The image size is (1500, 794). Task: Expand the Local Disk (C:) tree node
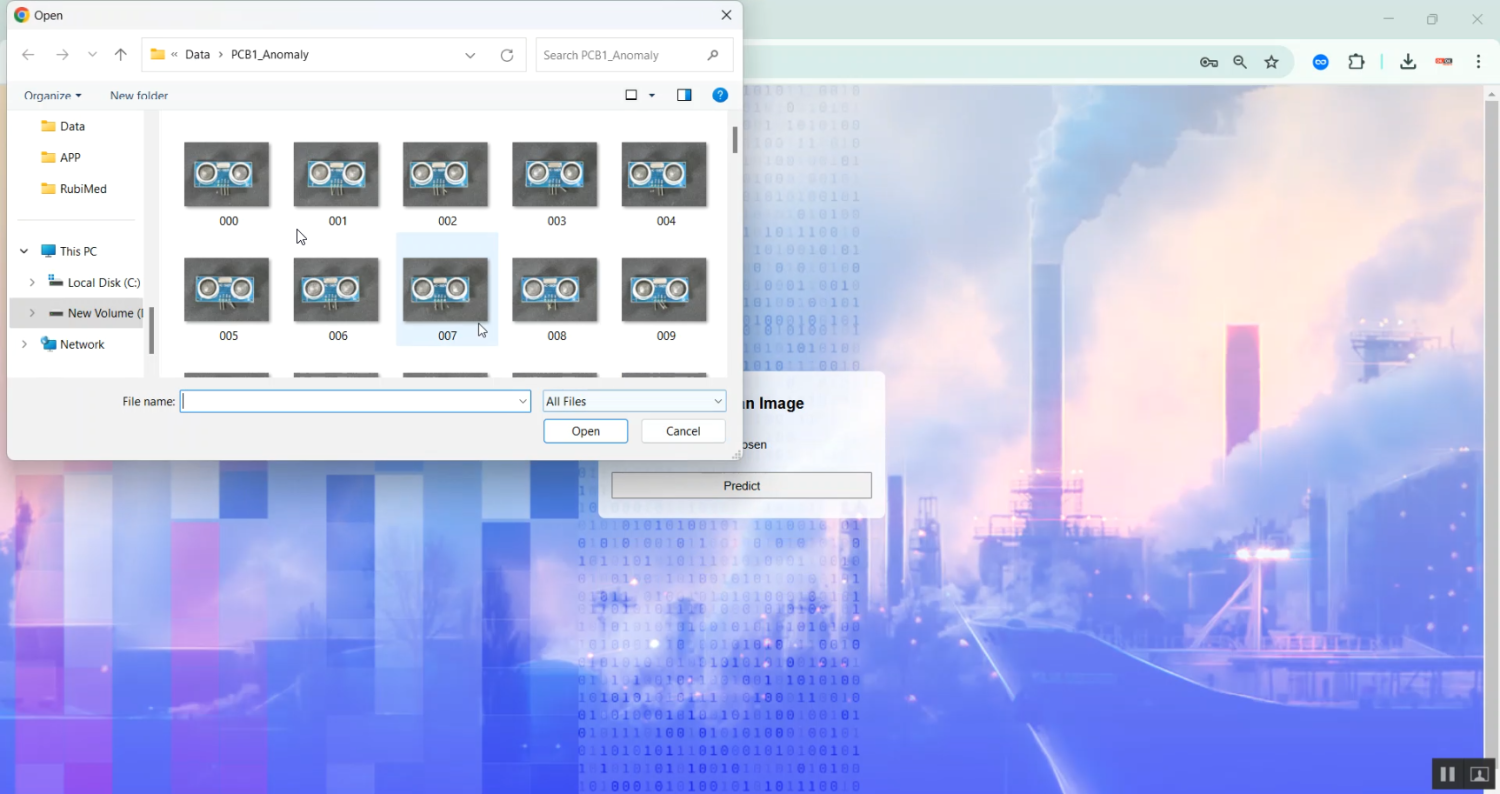[32, 283]
